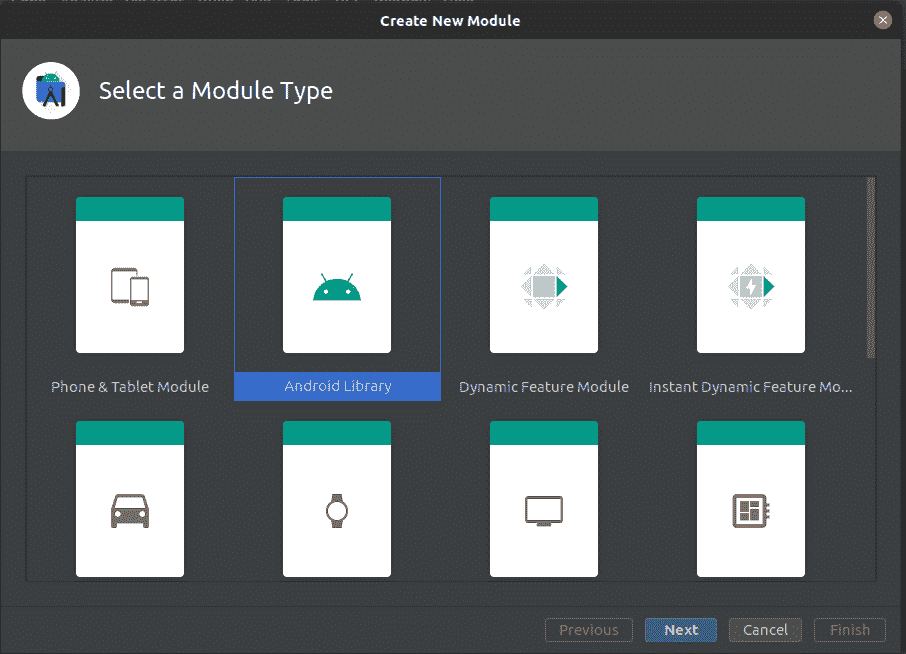Select the car Automotive module icon
Viewport: 906px width, 654px height.
coord(130,510)
